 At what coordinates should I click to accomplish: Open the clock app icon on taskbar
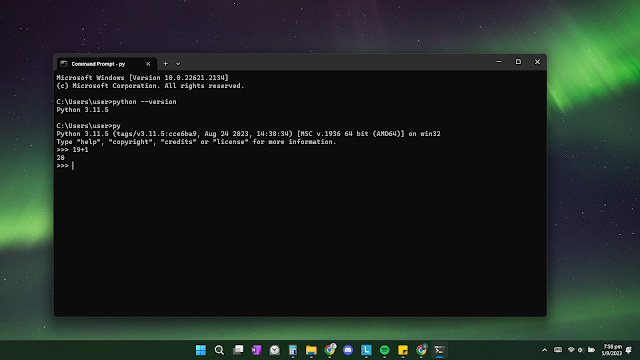(275, 350)
